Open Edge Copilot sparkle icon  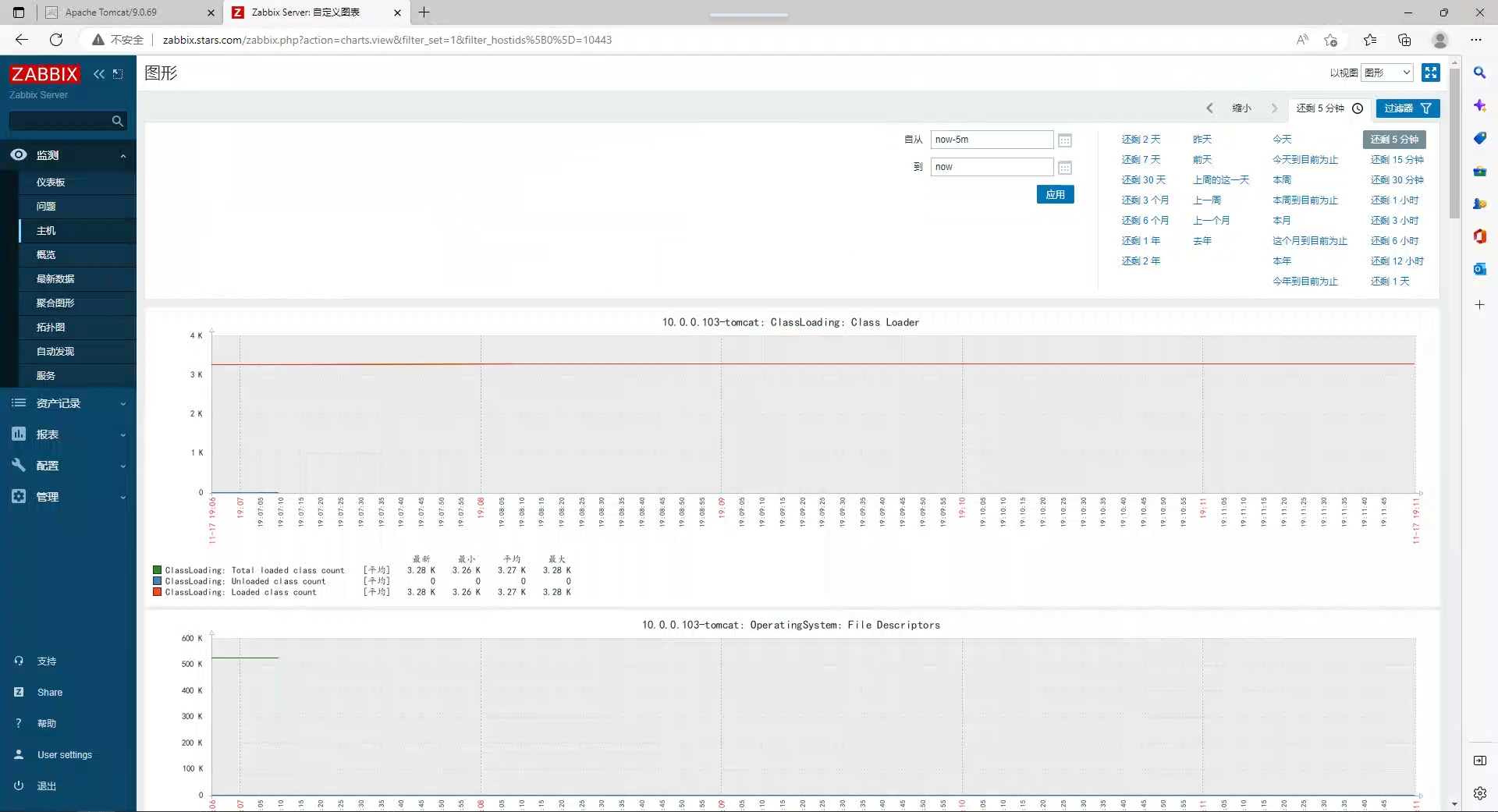click(1479, 105)
